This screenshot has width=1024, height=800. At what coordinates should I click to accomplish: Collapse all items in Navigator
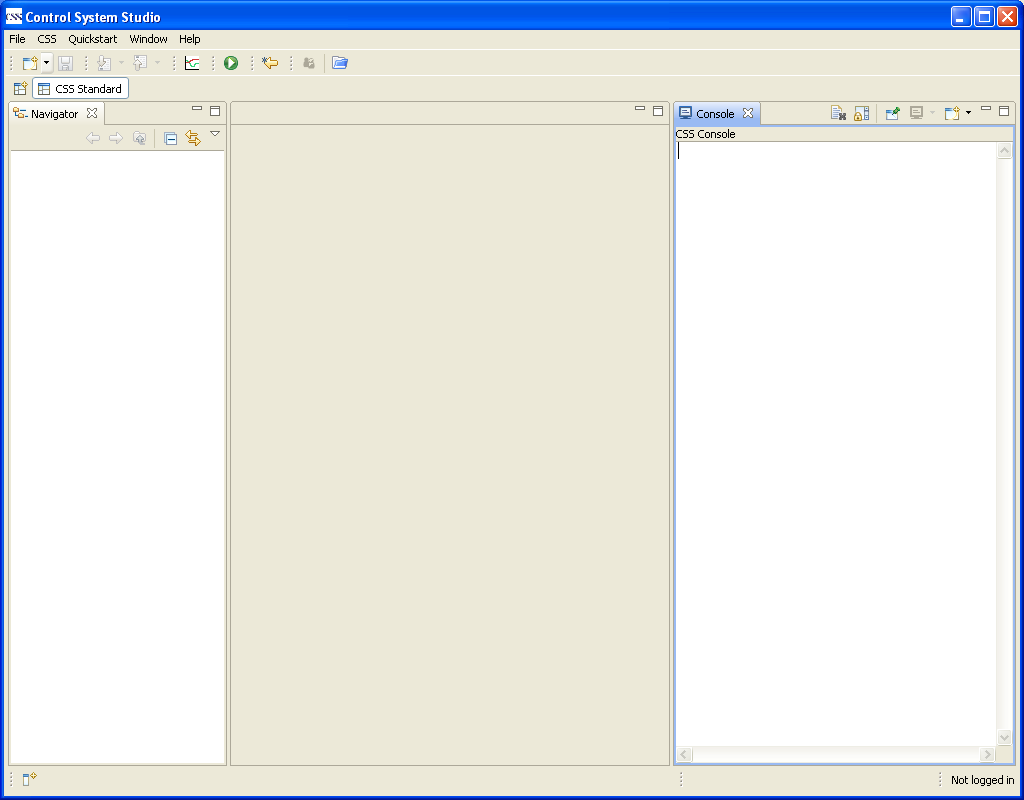click(171, 139)
